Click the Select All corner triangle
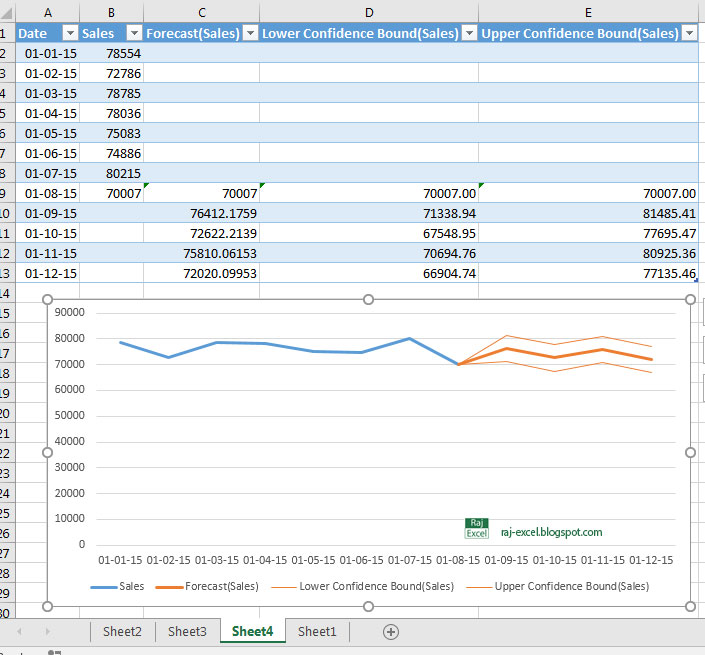This screenshot has width=705, height=655. point(7,13)
